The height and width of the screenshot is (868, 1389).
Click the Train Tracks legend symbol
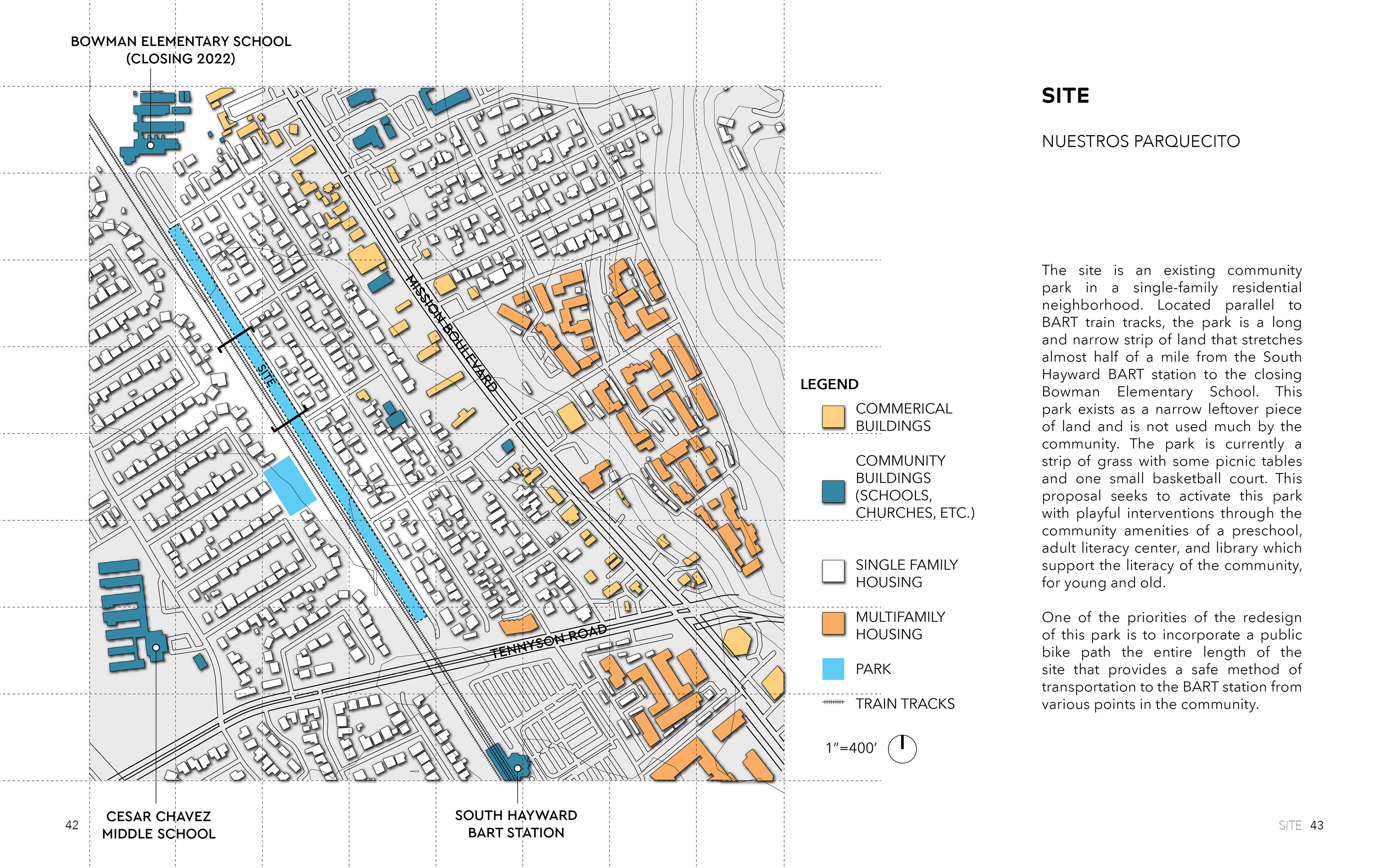pos(833,702)
